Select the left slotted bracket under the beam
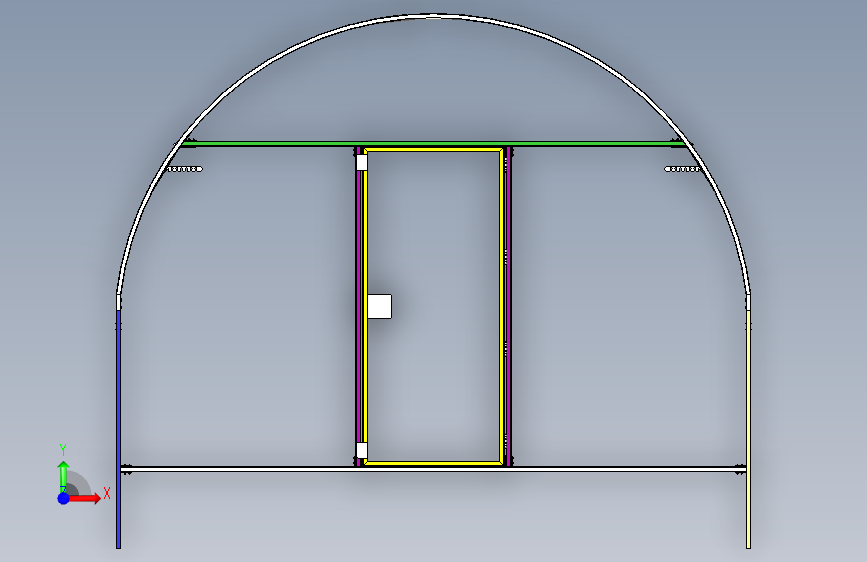The image size is (867, 562). click(x=185, y=169)
